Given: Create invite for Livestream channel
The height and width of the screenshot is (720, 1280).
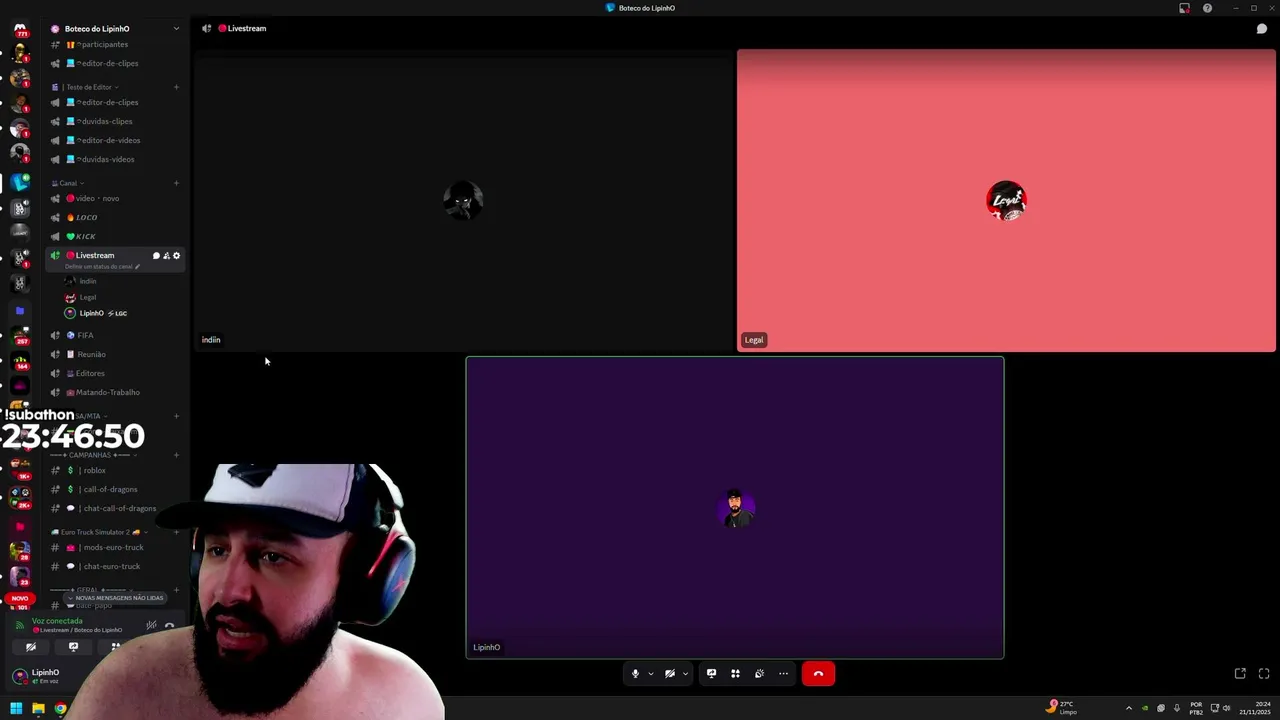Looking at the screenshot, I should tap(166, 256).
